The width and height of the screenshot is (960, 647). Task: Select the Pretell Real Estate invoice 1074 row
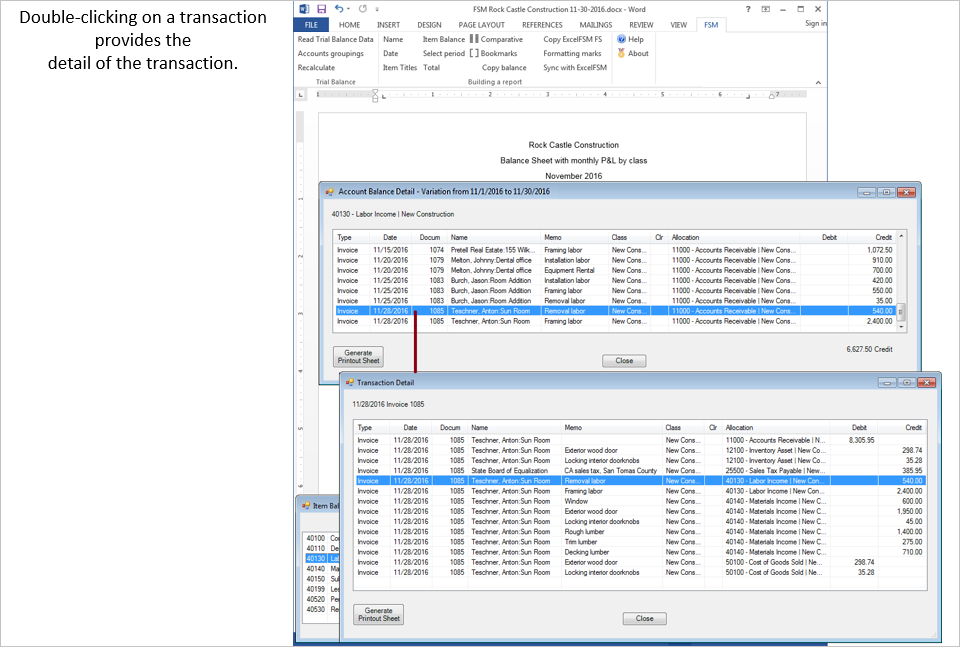[615, 250]
